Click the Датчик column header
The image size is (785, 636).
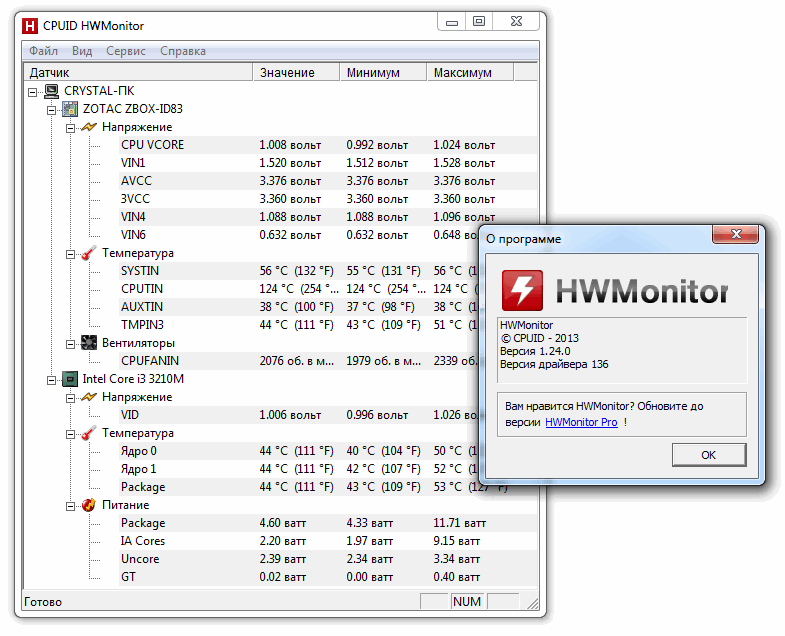tap(138, 73)
